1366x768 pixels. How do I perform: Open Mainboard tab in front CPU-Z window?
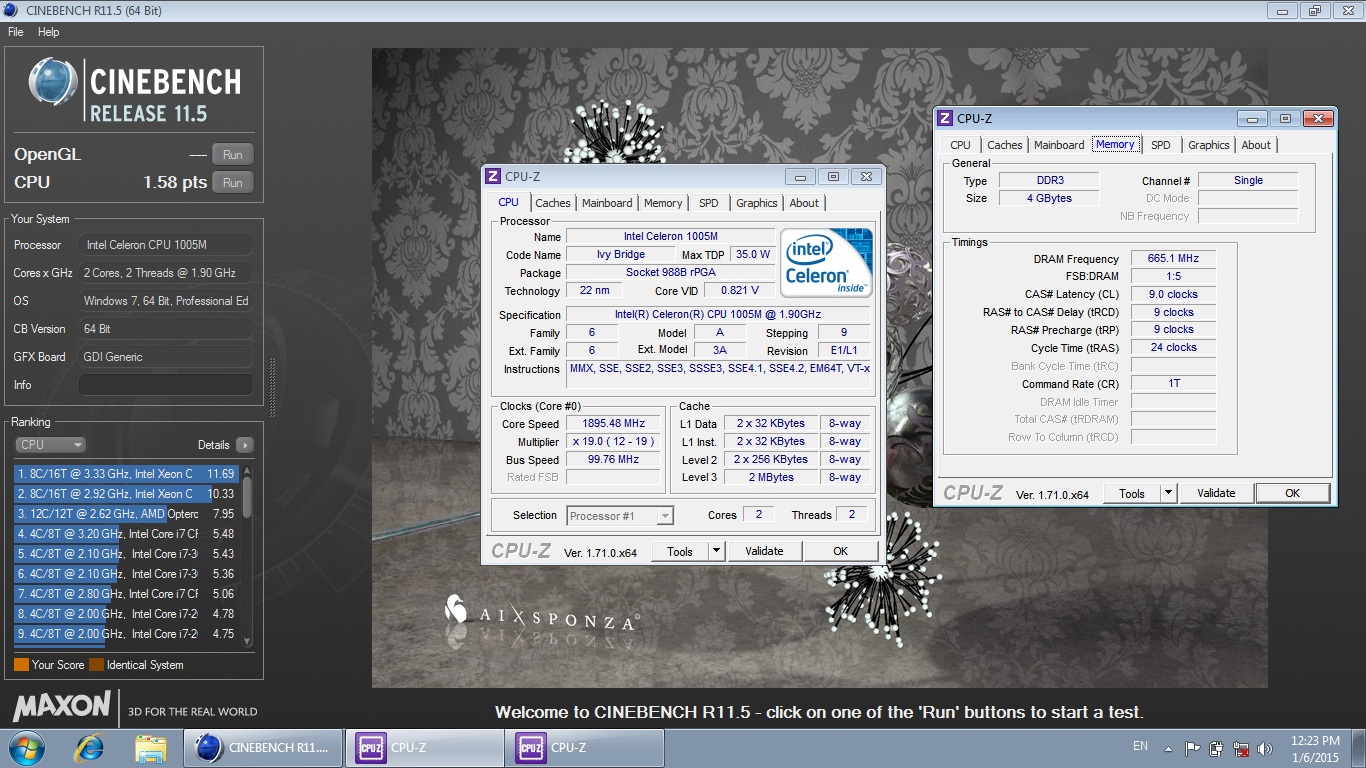coord(607,203)
